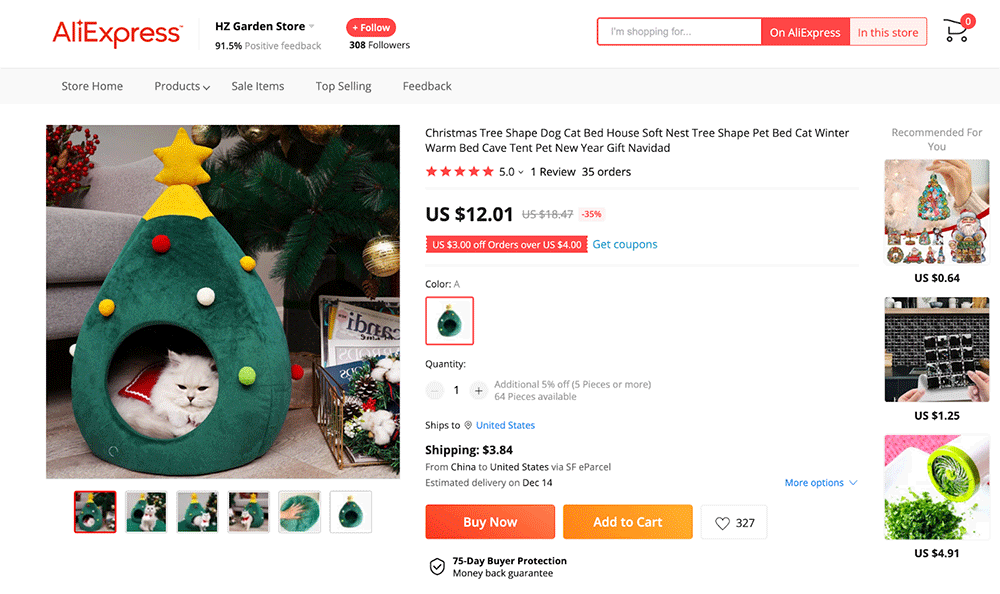Viewport: 1000px width, 594px height.
Task: Click the ship-to location pin icon
Action: [468, 425]
